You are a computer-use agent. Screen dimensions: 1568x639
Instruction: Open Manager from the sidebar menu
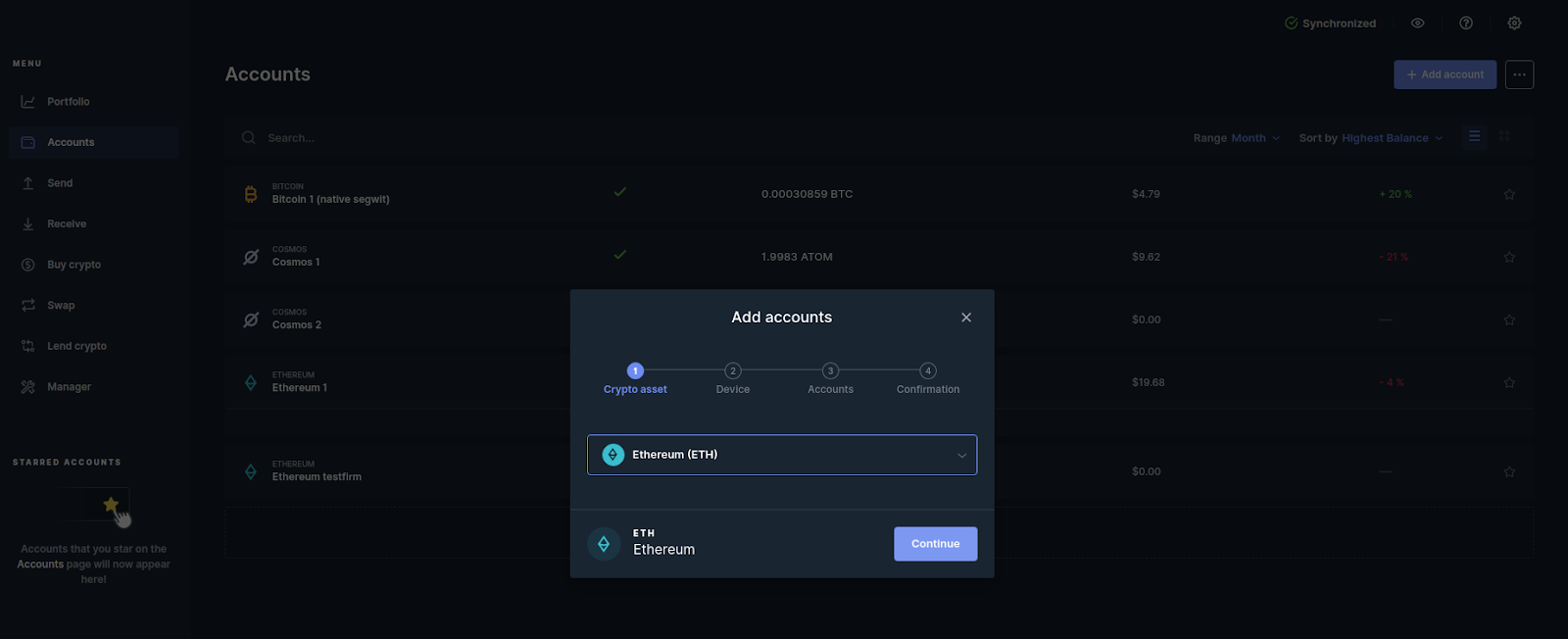(69, 387)
